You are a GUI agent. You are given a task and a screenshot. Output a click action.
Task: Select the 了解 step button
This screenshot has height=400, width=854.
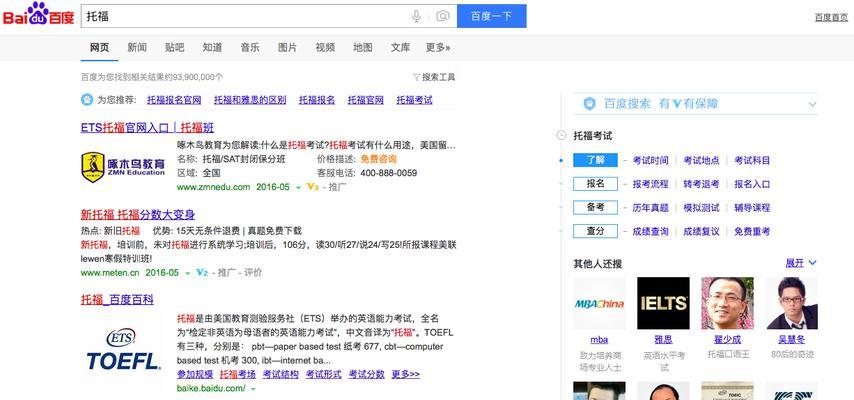point(595,160)
